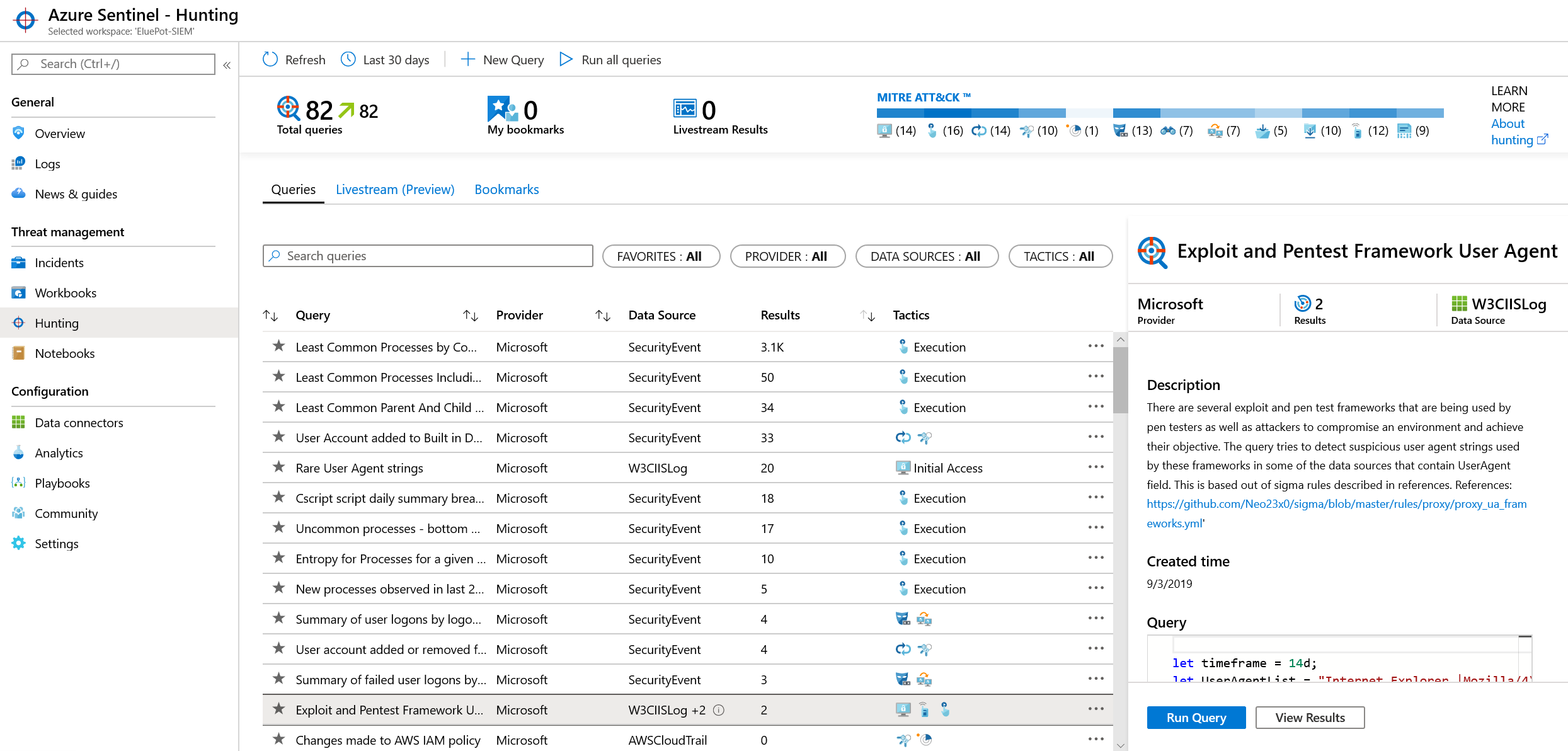Click the Livestream Results counter
This screenshot has height=751, width=1568.
(720, 116)
